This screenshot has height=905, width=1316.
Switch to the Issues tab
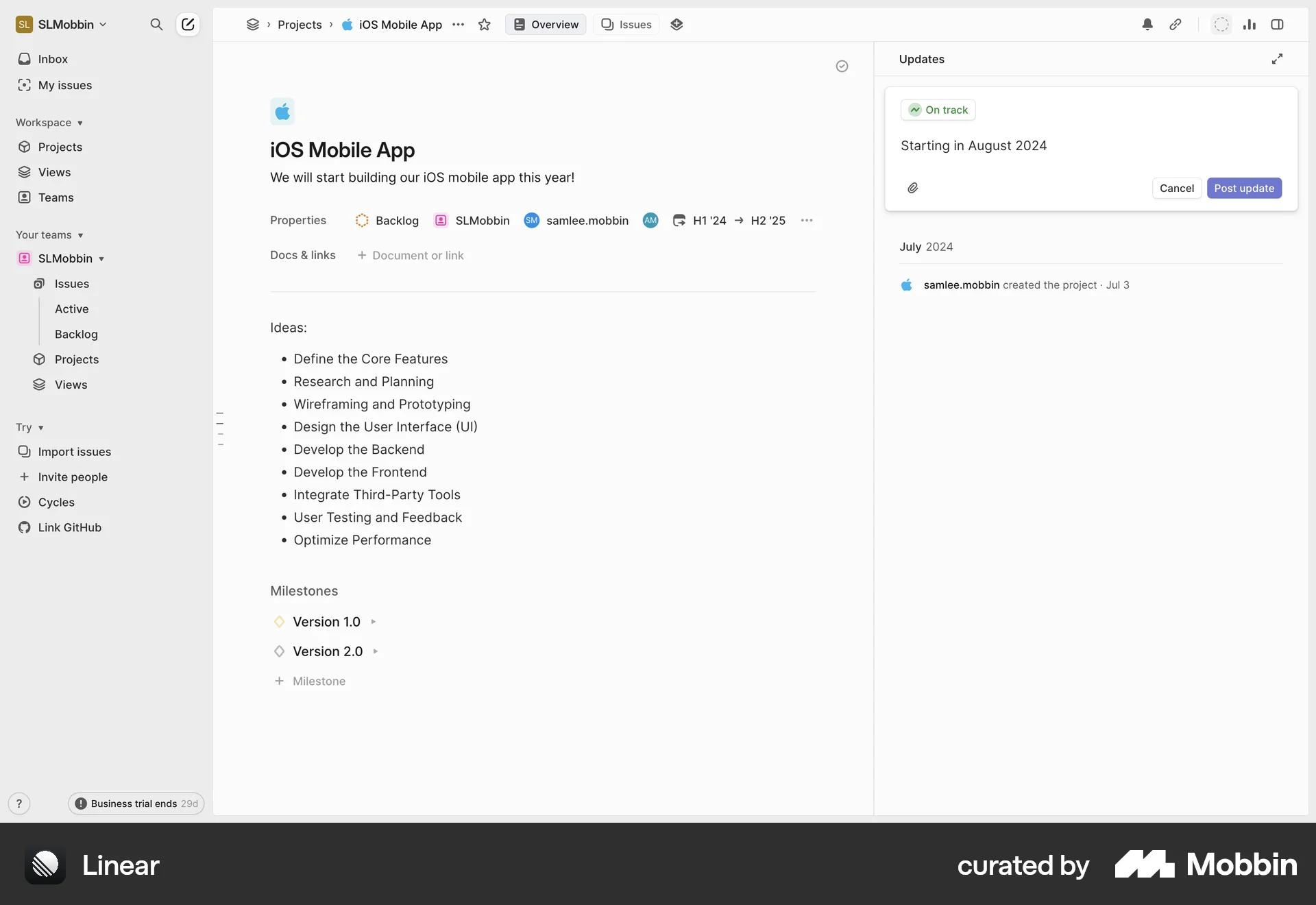(626, 24)
